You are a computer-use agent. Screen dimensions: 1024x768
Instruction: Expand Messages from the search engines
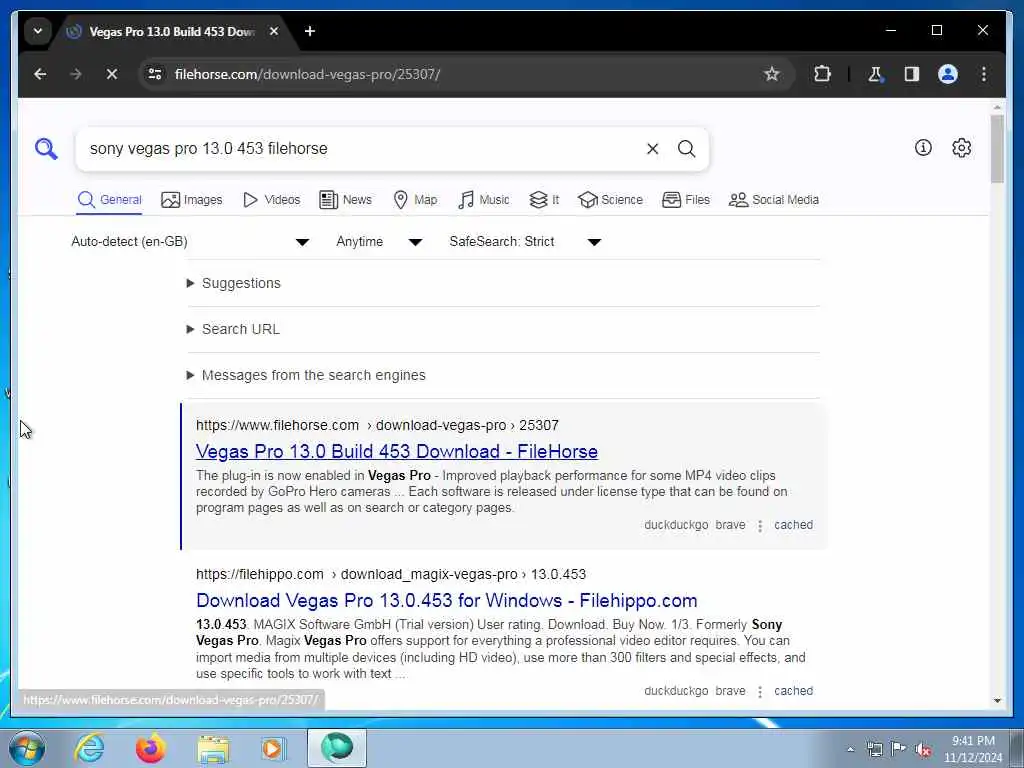tap(306, 376)
